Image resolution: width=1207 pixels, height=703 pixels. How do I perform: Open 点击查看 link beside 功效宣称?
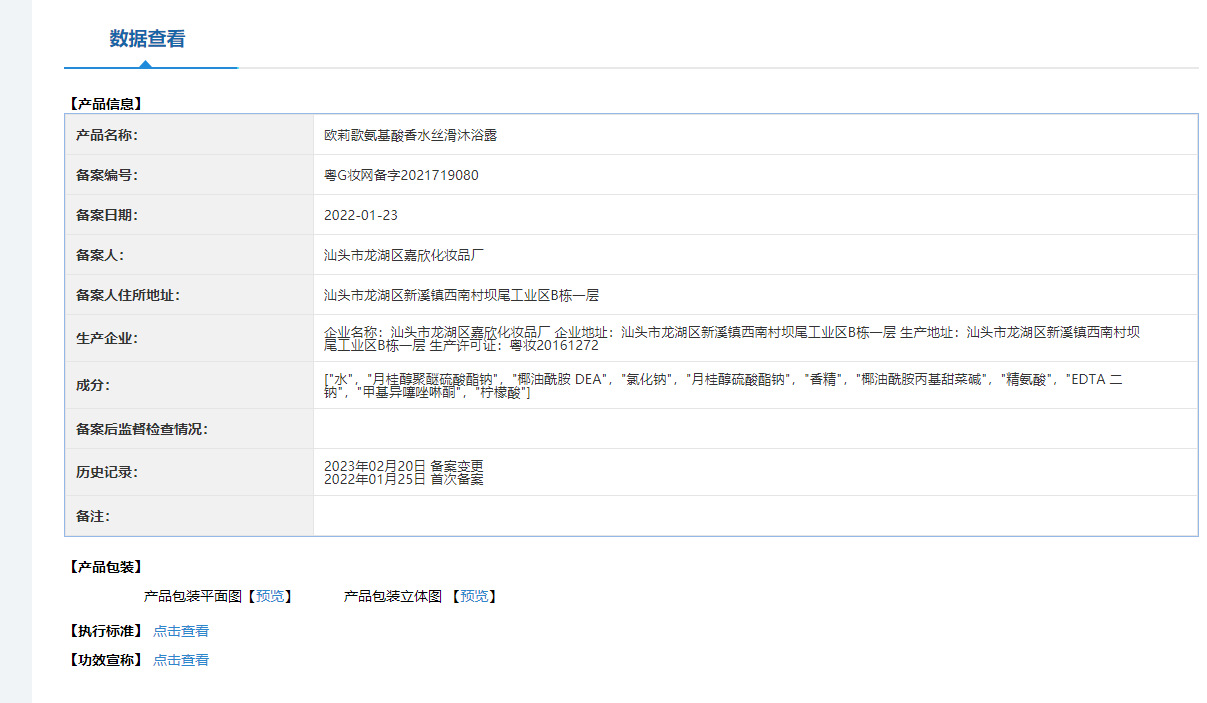(181, 660)
